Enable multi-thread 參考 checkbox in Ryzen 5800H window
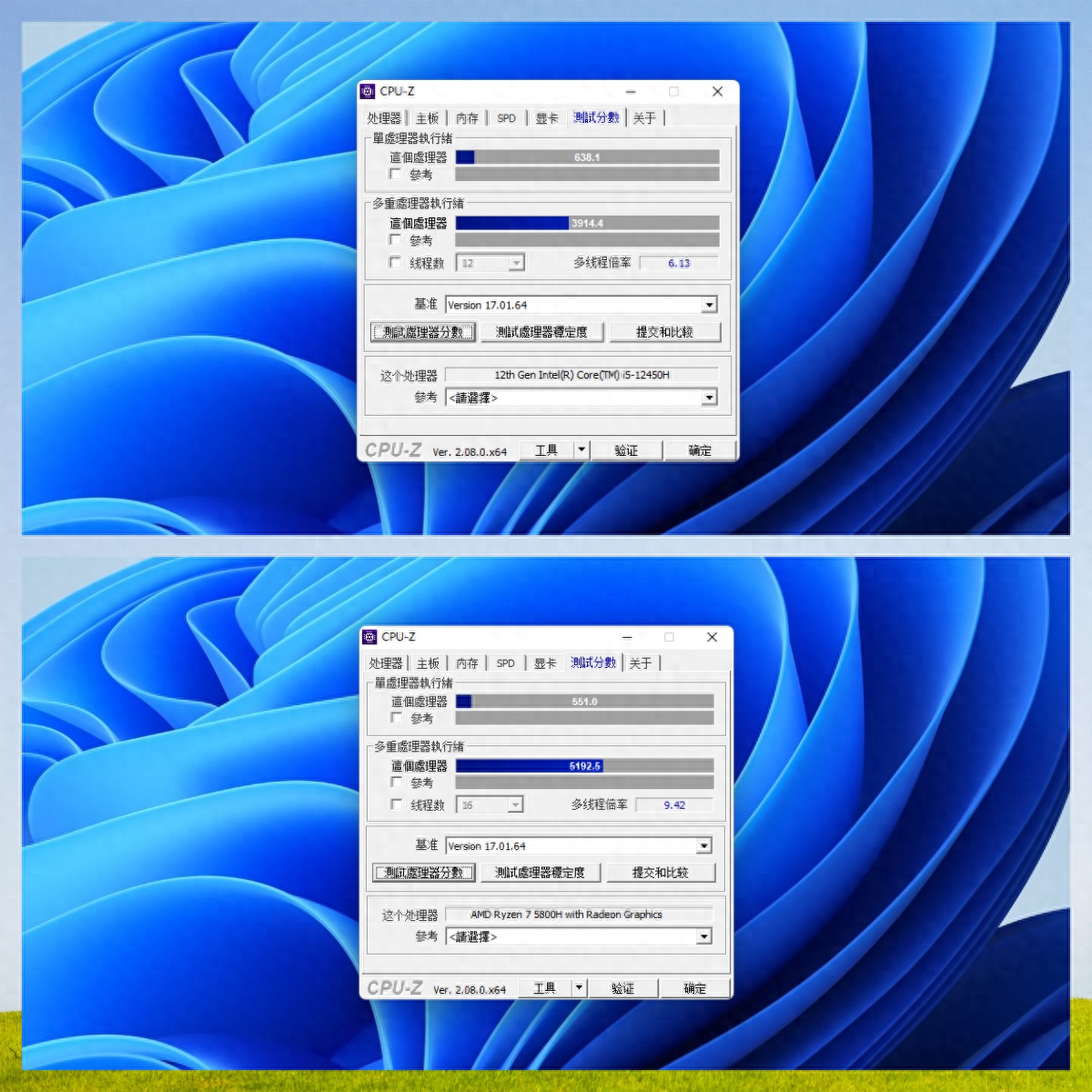 397,782
